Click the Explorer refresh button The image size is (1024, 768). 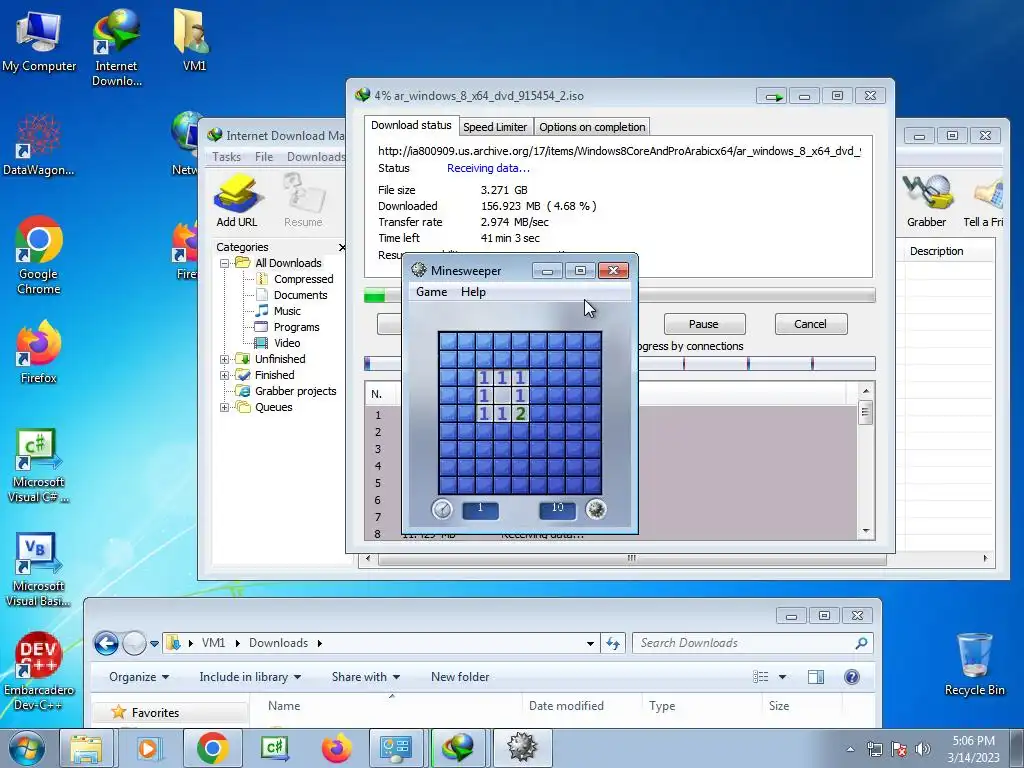[x=613, y=643]
